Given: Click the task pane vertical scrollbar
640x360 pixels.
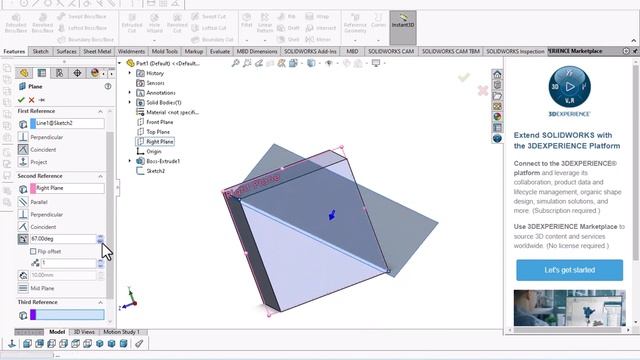Looking at the screenshot, I should click(636, 163).
